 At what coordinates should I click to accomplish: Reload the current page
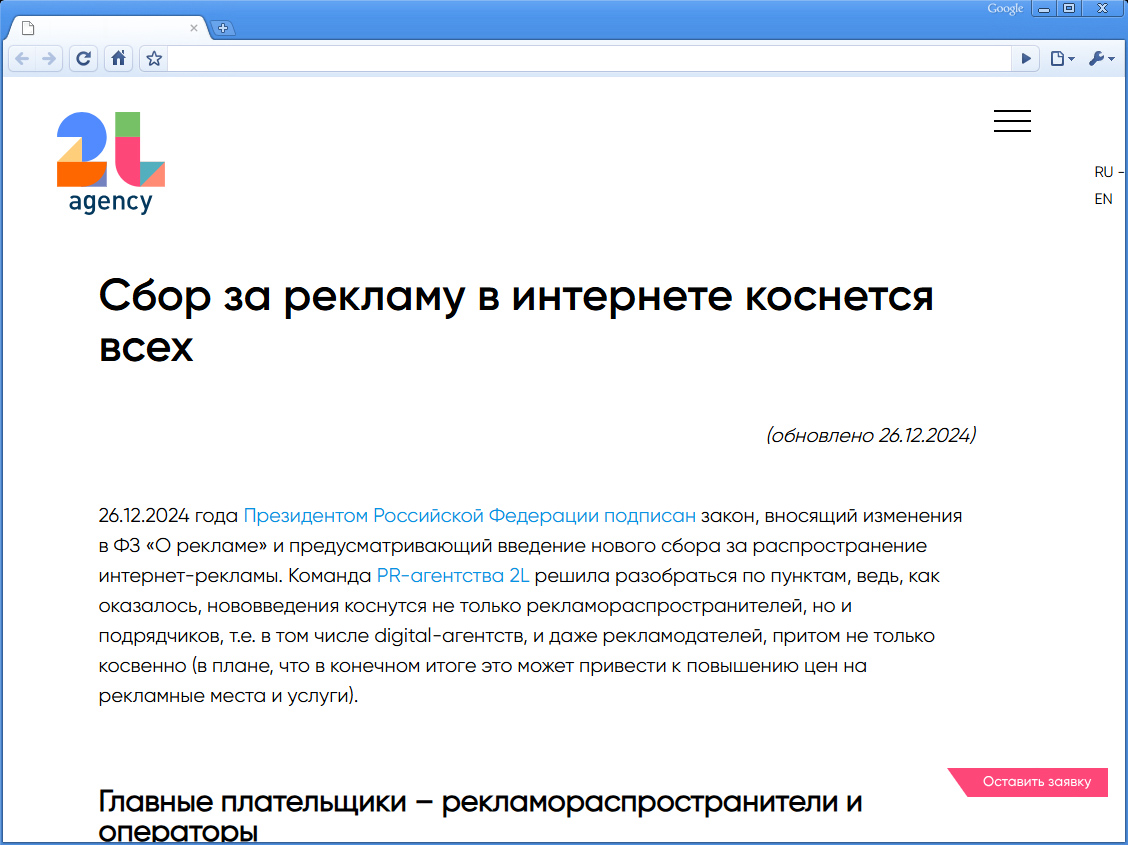[x=83, y=59]
